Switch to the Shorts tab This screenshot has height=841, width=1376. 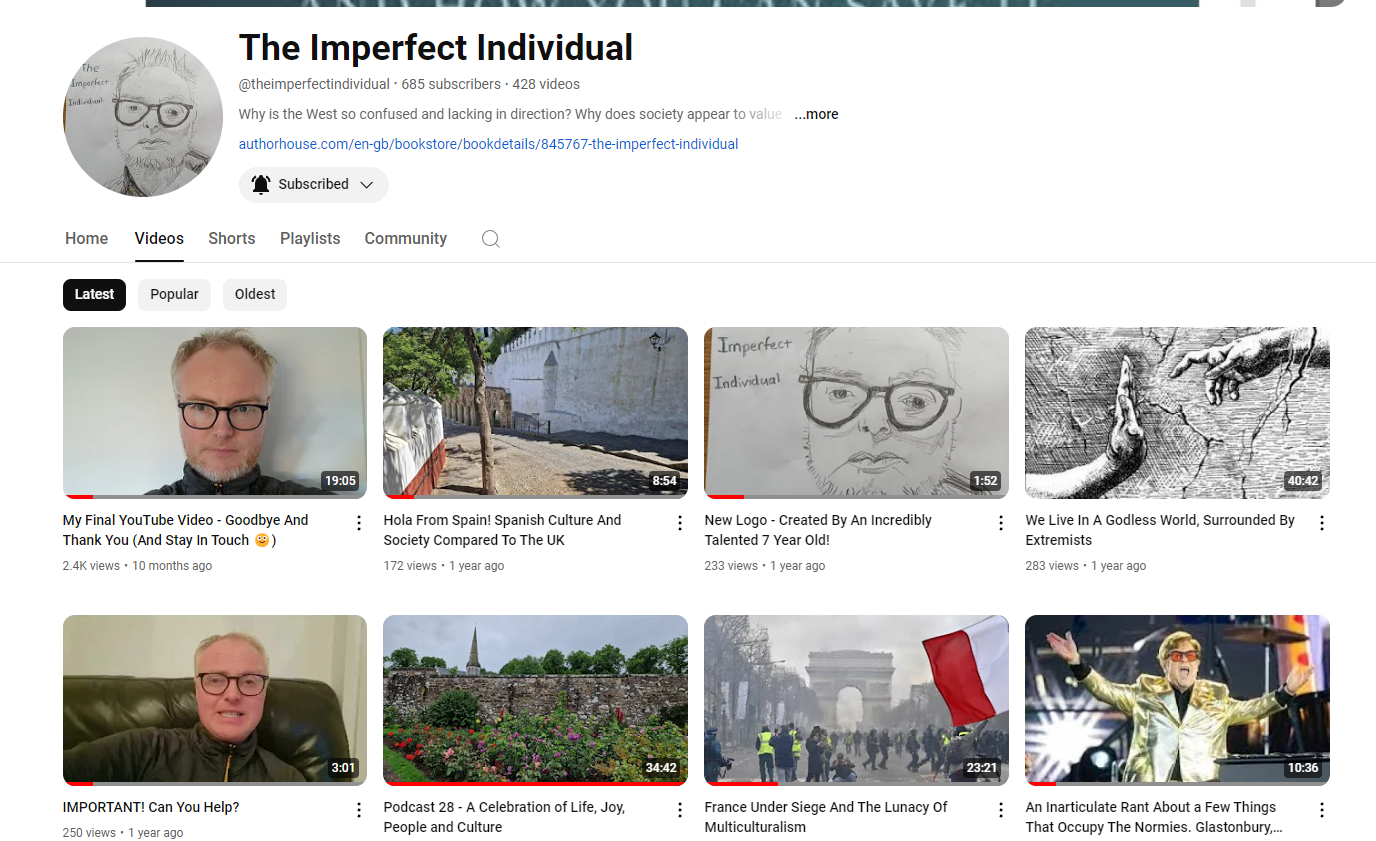231,239
